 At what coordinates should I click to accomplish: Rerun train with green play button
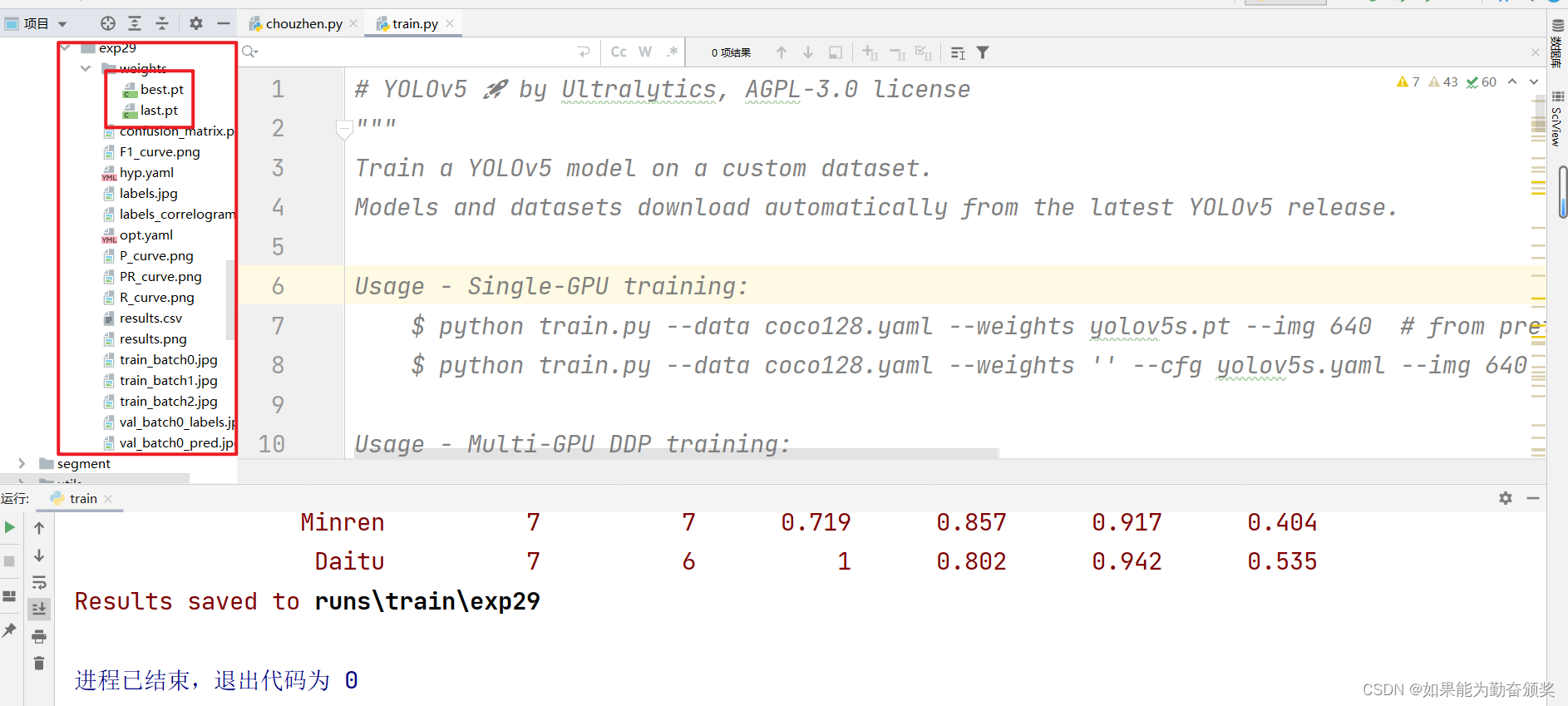pos(10,527)
